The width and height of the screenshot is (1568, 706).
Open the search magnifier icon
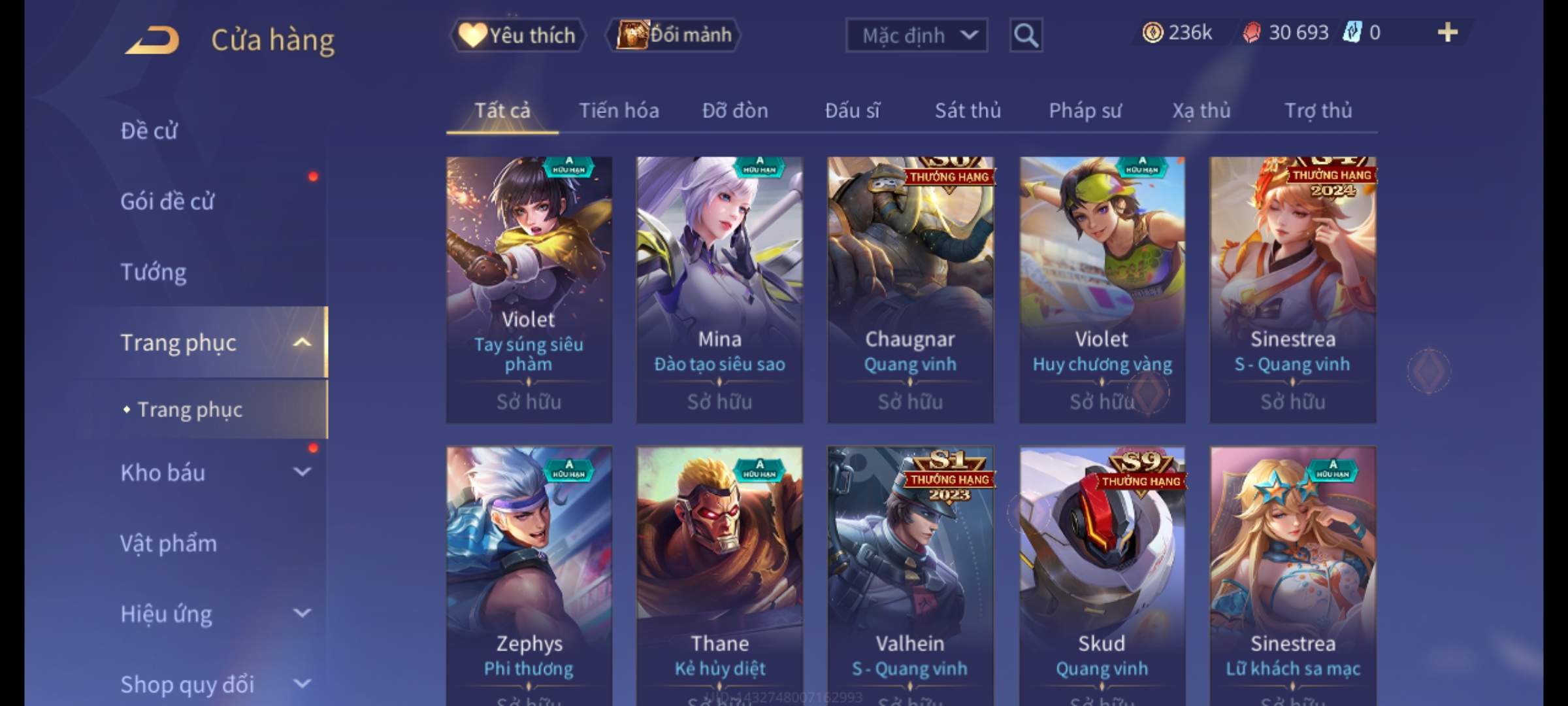coord(1026,35)
